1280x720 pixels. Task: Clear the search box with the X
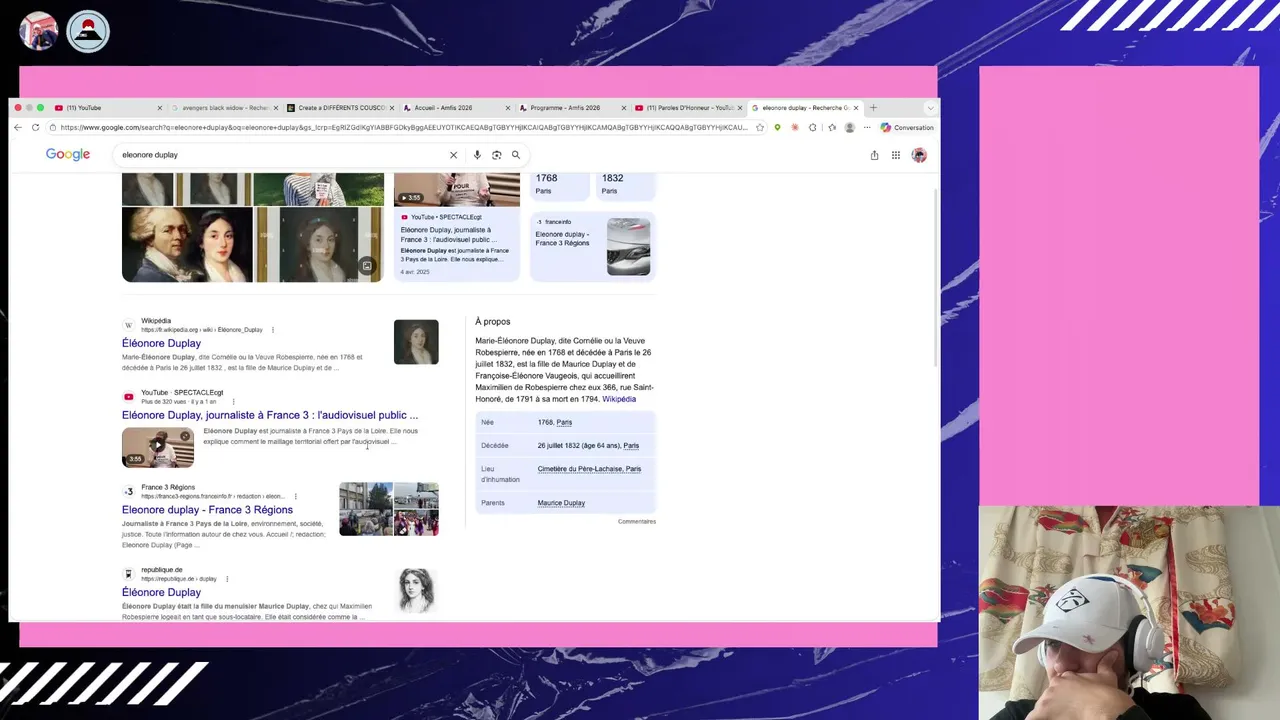[453, 155]
